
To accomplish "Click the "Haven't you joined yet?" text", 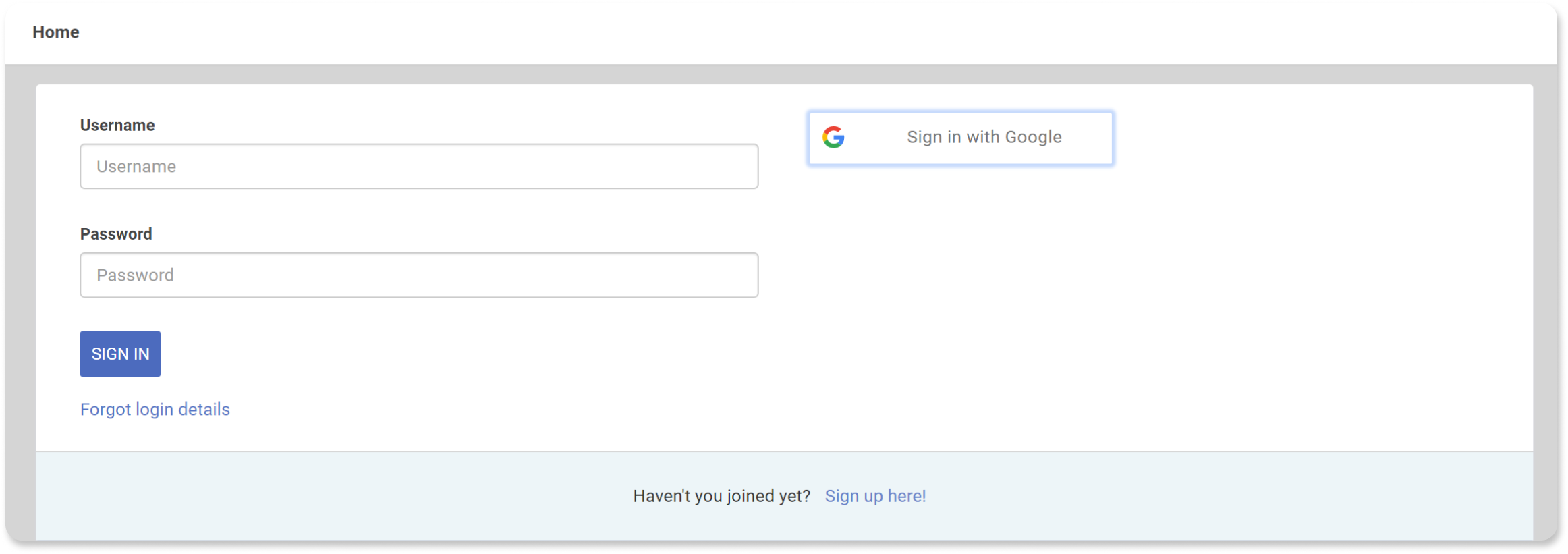I will point(721,496).
